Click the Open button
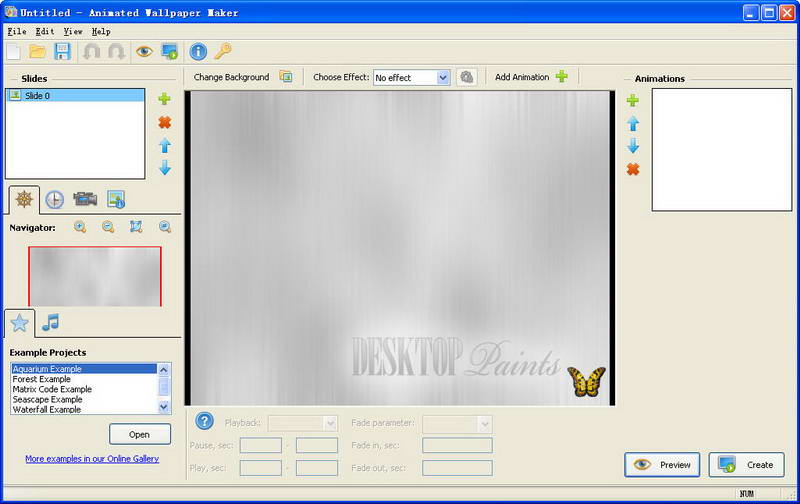Screen dimensions: 800x504 pos(140,434)
